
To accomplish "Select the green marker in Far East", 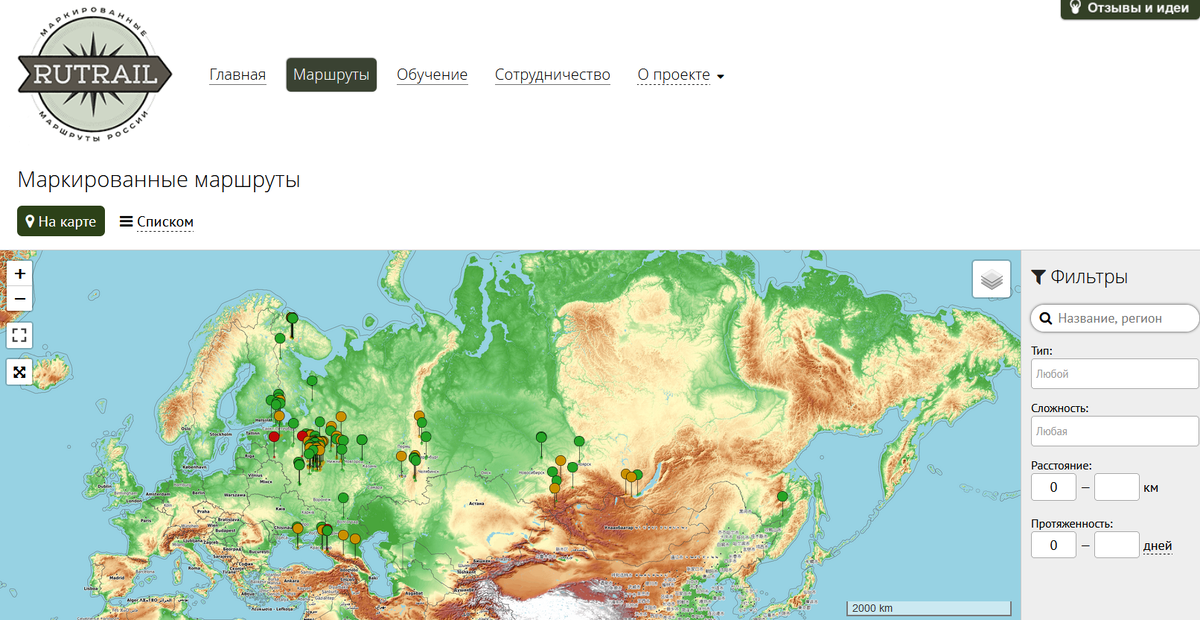I will click(x=782, y=496).
